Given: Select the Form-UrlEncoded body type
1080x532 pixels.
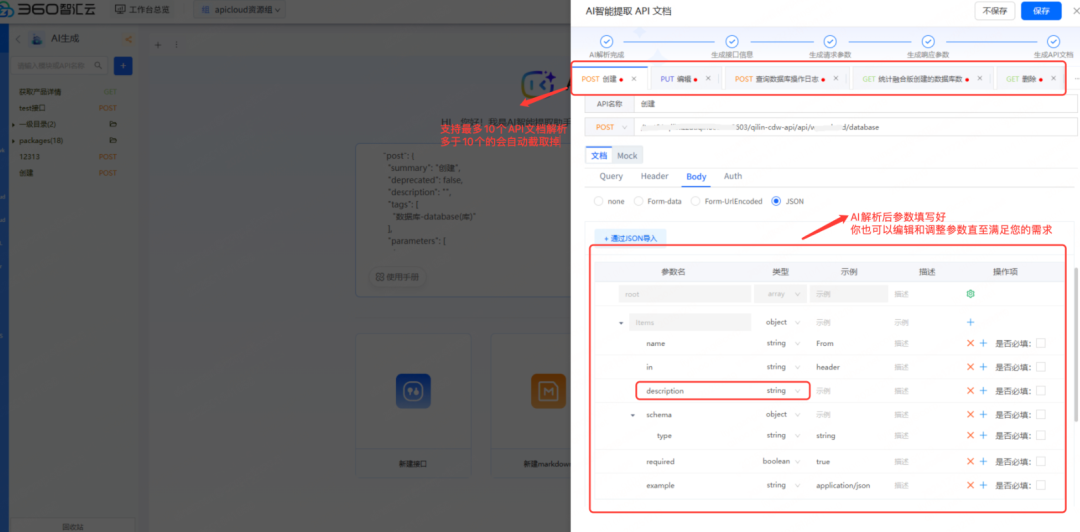Looking at the screenshot, I should coord(696,201).
